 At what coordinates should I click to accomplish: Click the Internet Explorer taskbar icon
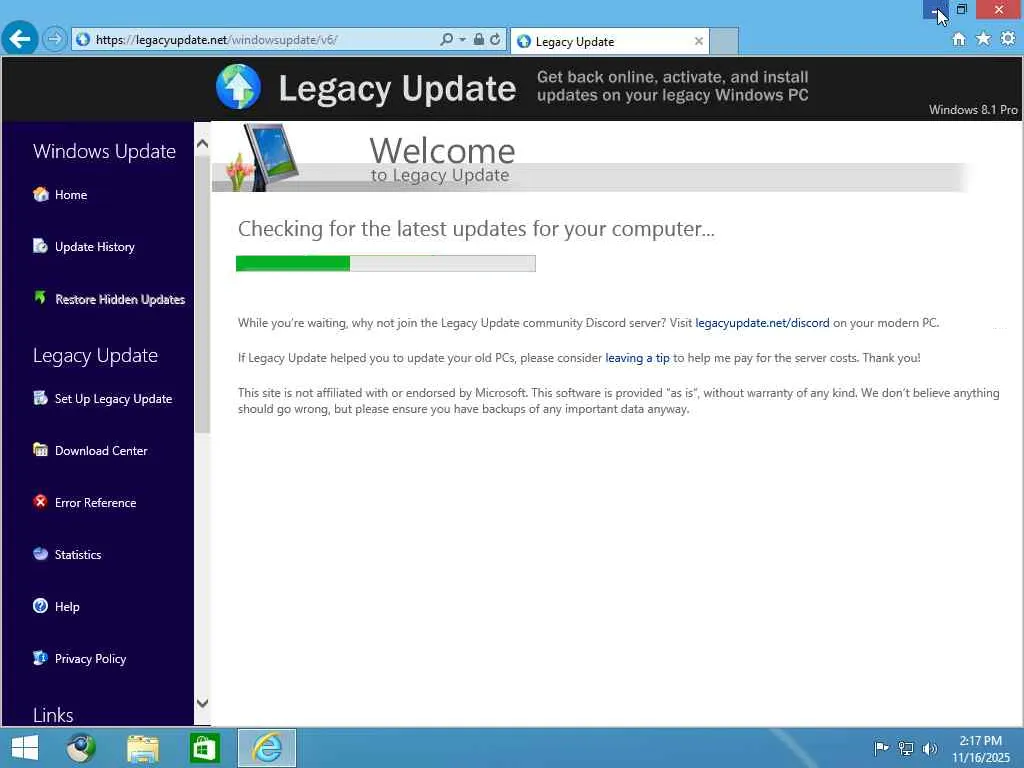267,748
